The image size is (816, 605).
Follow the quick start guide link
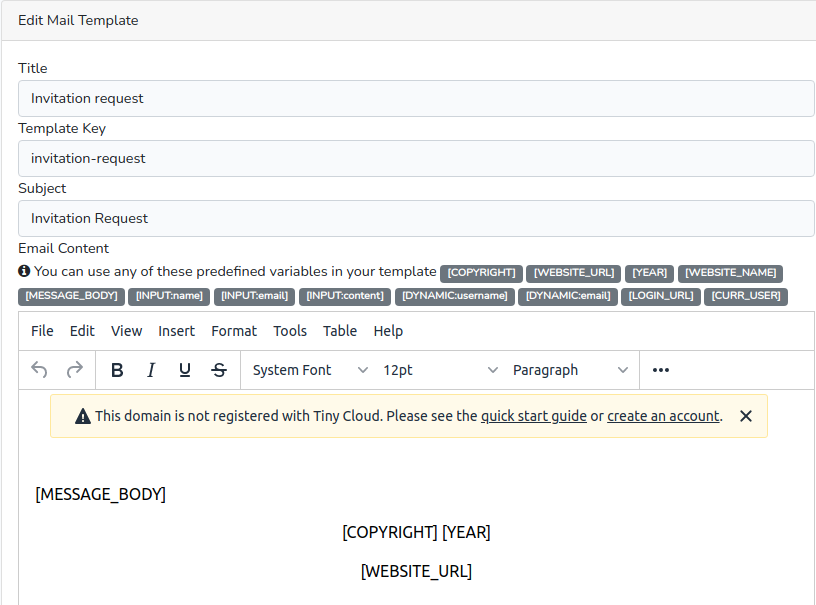tap(533, 416)
